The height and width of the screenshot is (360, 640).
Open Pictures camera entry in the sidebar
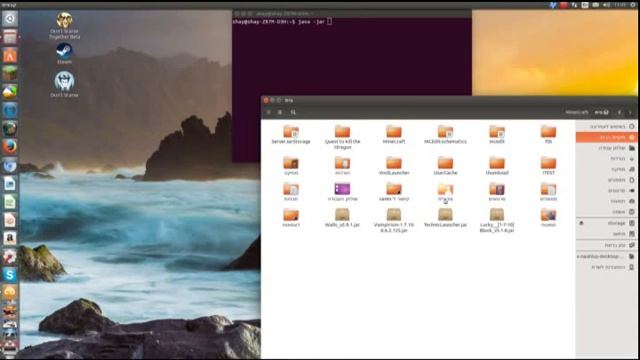pyautogui.click(x=607, y=201)
